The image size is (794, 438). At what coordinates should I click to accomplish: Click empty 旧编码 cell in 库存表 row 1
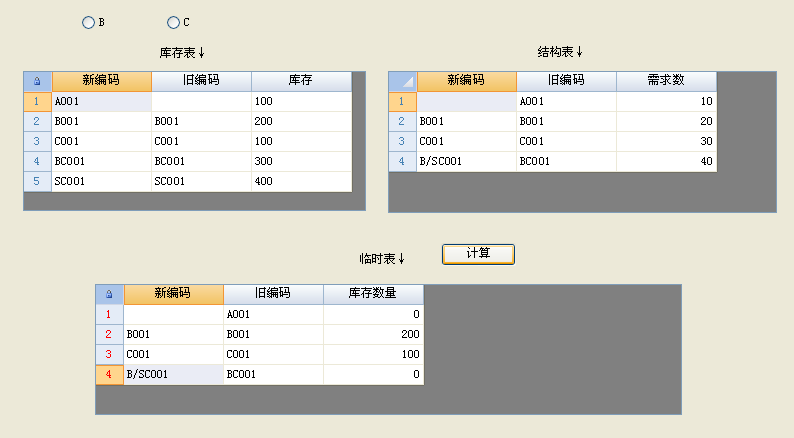pyautogui.click(x=201, y=101)
